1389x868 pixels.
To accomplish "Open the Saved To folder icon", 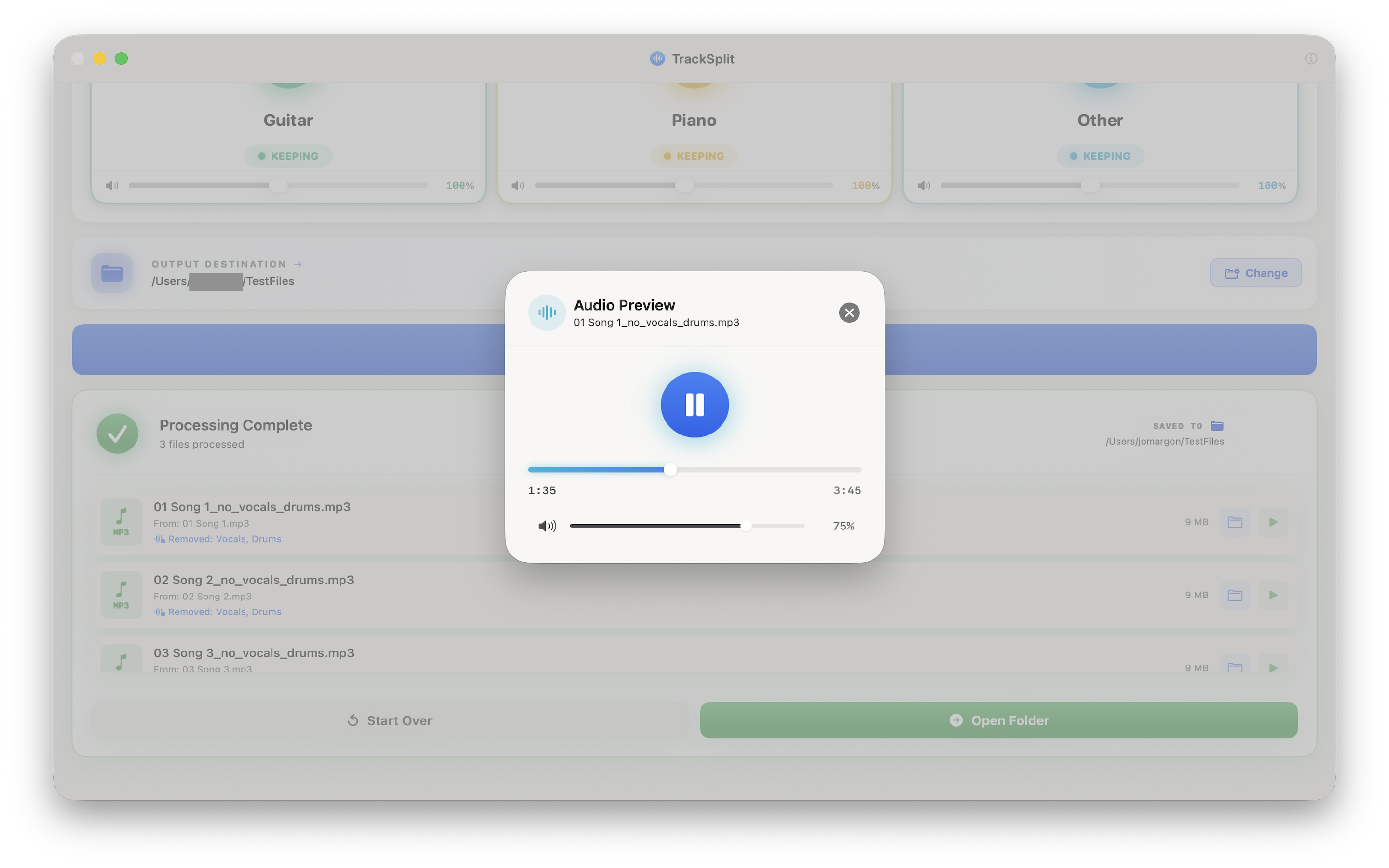I will click(1217, 426).
